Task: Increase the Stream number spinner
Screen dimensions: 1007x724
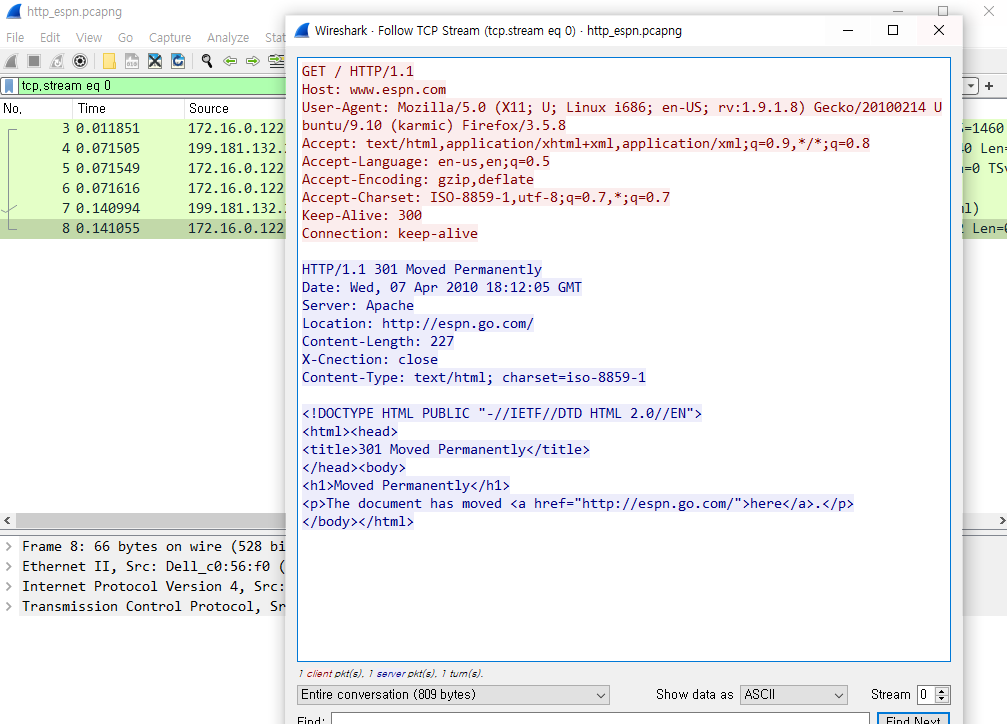Action: (942, 691)
